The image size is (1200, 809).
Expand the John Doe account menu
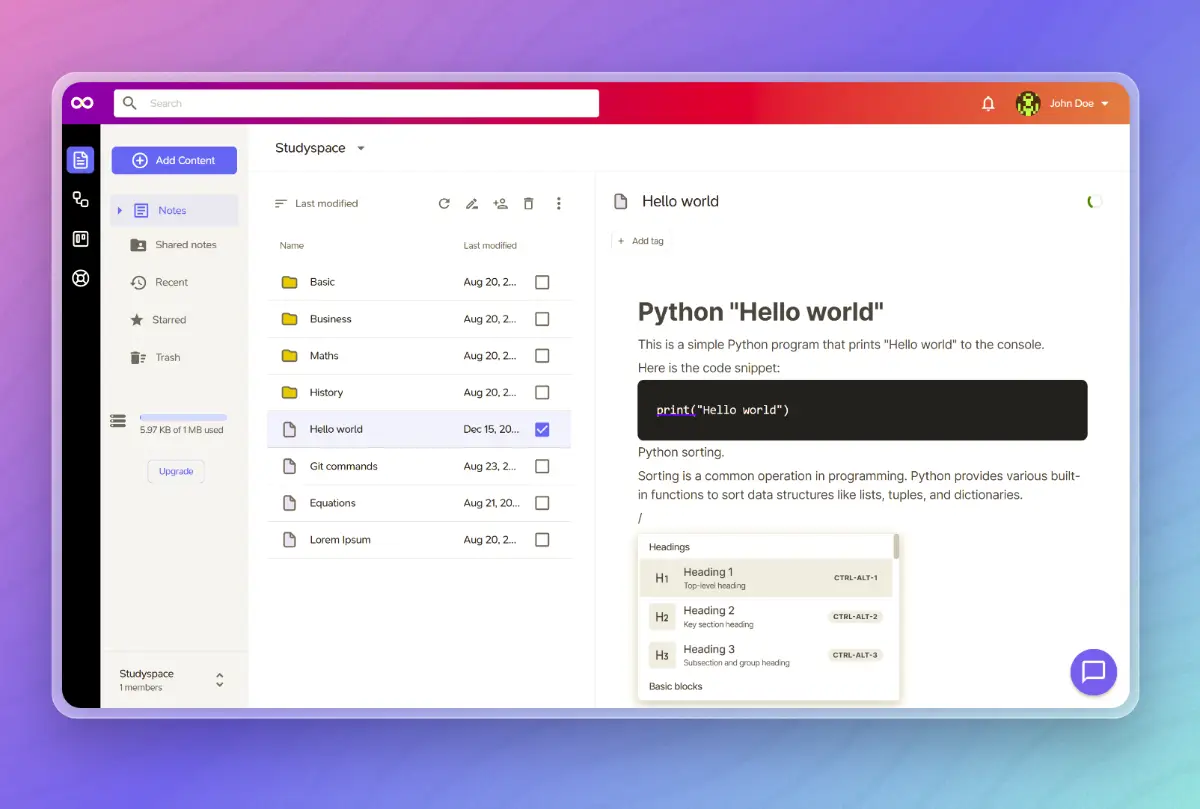[1104, 104]
